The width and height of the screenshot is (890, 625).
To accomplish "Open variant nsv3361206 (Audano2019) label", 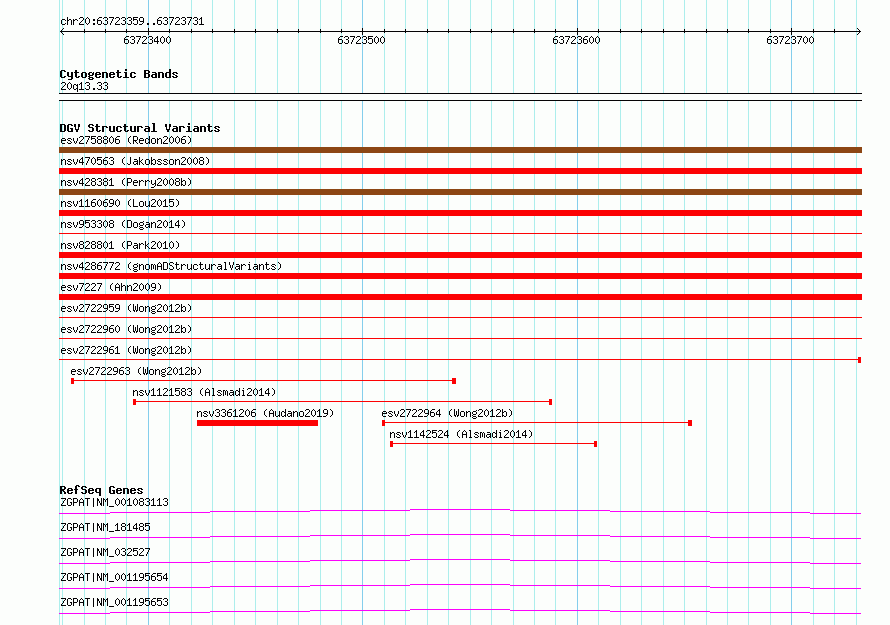I will point(265,413).
